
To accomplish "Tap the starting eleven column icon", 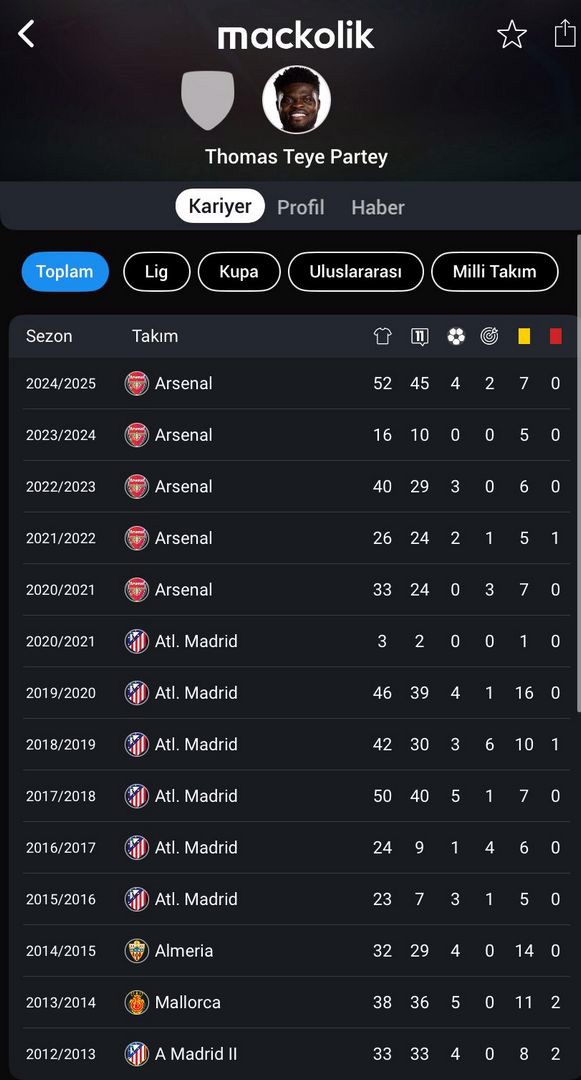I will pyautogui.click(x=419, y=336).
